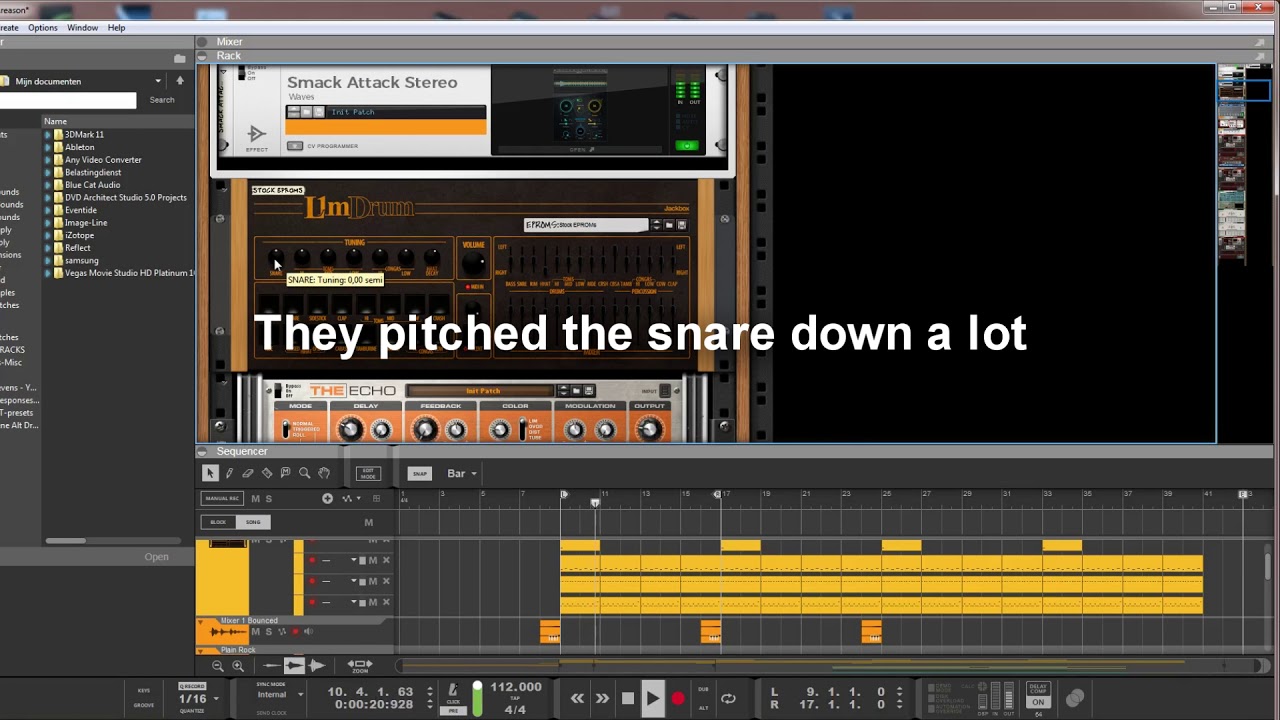The width and height of the screenshot is (1280, 720).
Task: Solo the Mixer 1 Bounced track
Action: pyautogui.click(x=268, y=631)
